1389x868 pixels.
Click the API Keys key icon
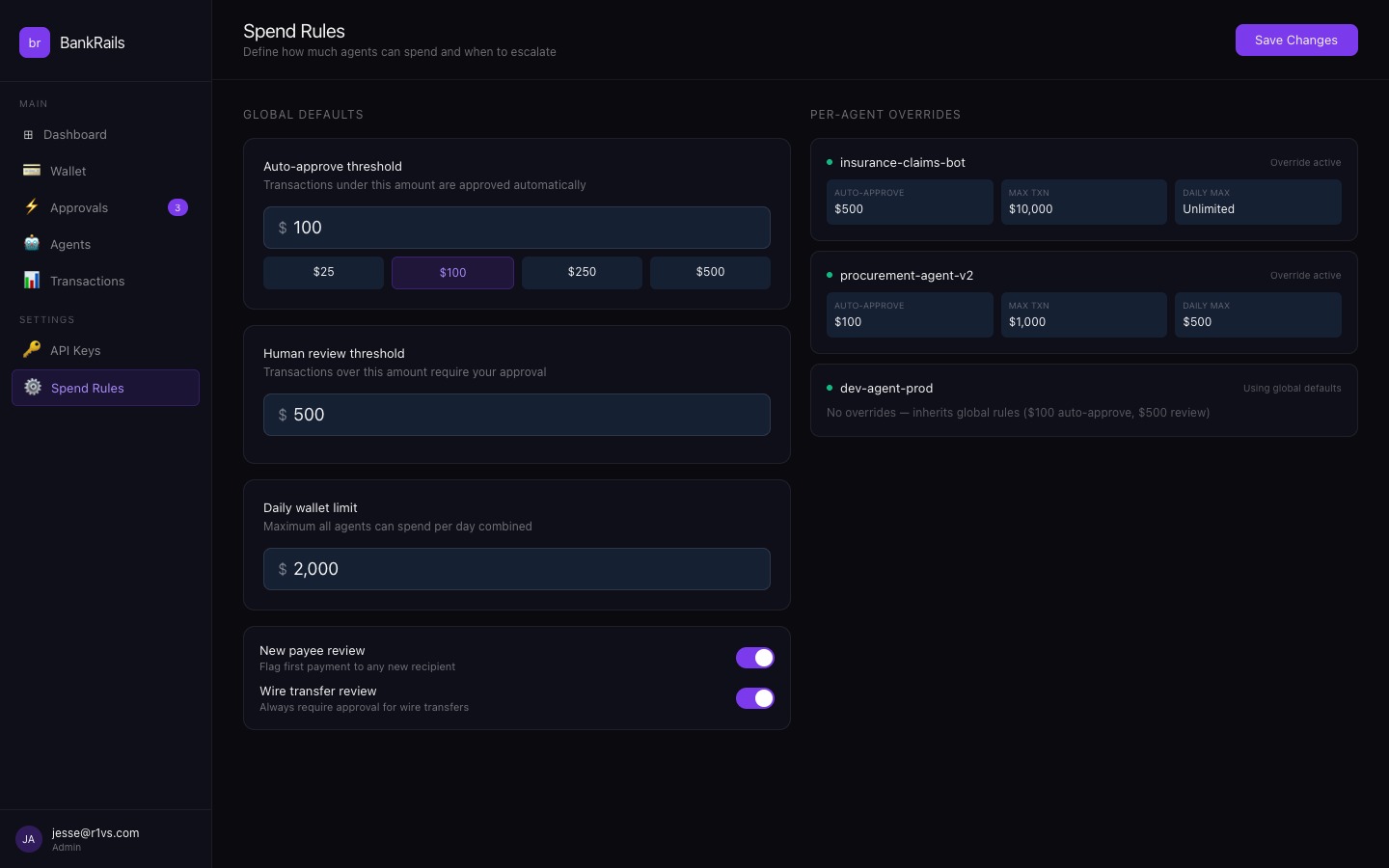[32, 350]
